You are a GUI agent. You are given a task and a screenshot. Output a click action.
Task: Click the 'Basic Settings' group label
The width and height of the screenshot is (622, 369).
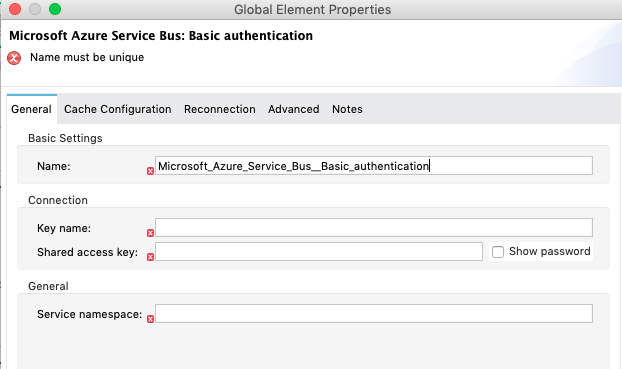click(x=65, y=138)
